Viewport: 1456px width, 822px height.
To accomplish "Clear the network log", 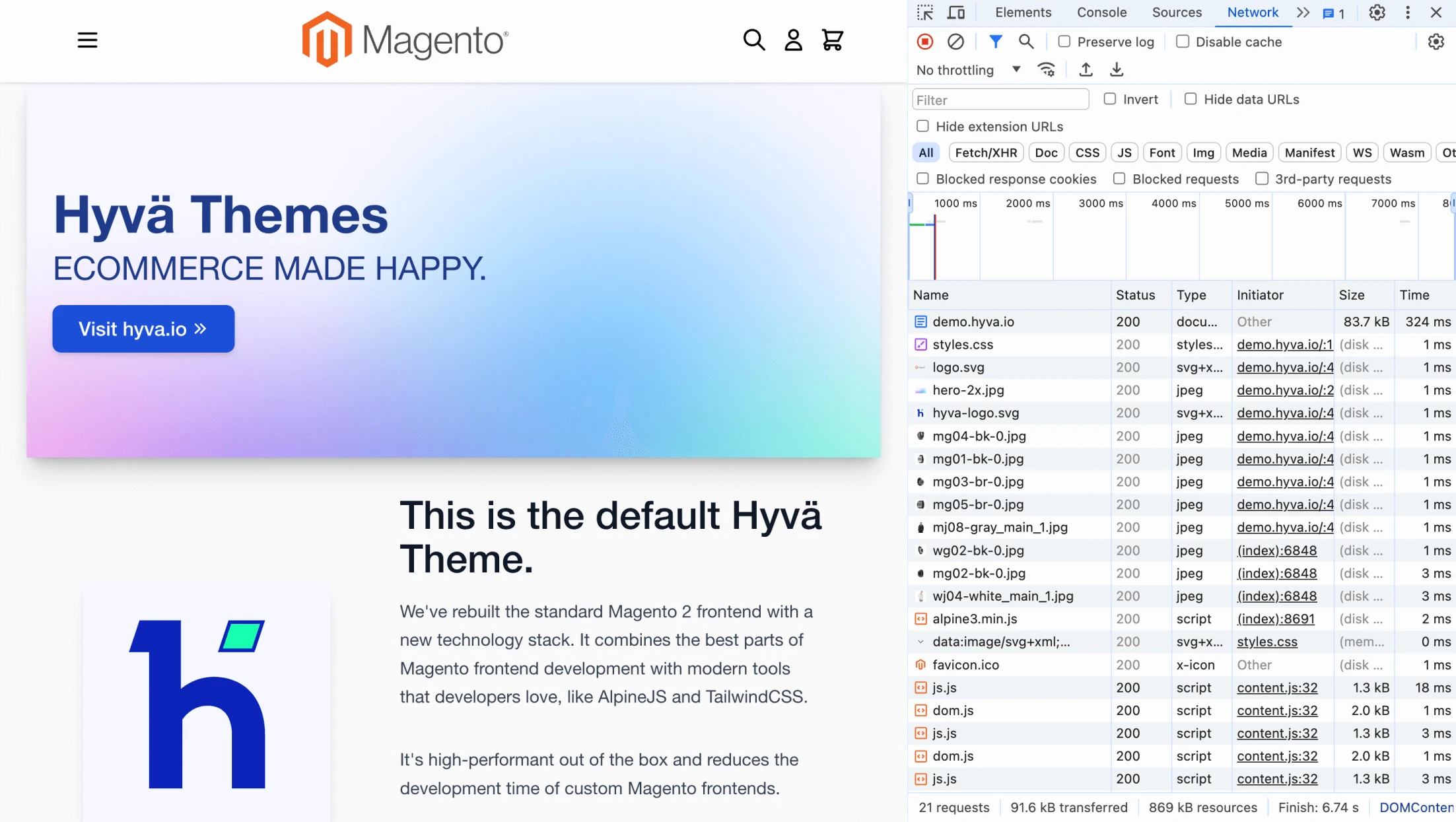I will coord(955,42).
